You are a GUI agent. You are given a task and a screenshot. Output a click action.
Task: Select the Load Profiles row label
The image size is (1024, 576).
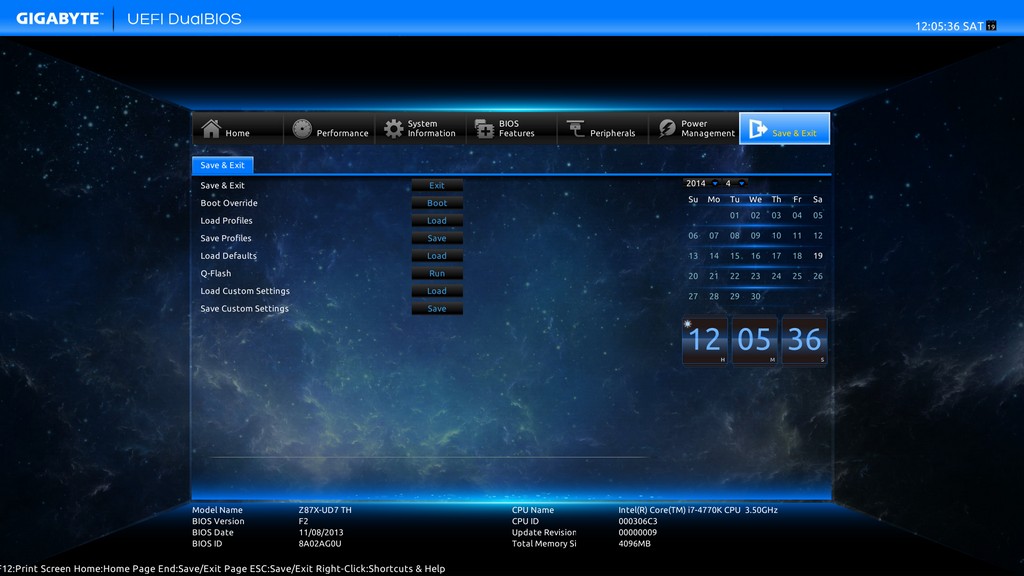pyautogui.click(x=227, y=221)
